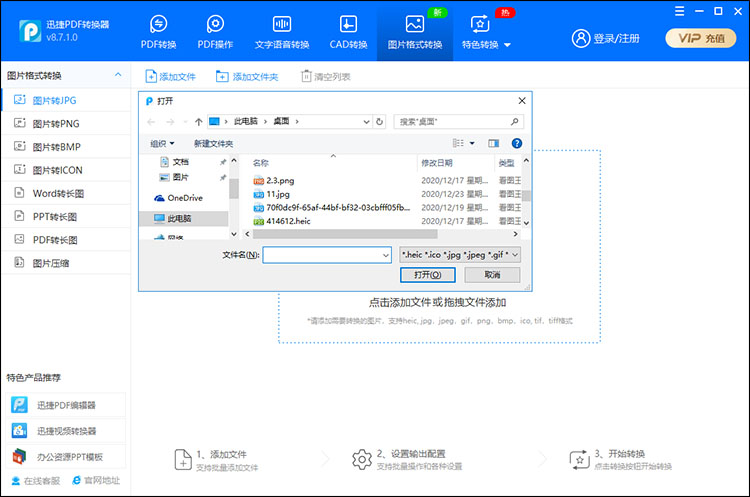The height and width of the screenshot is (497, 750).
Task: Collapse the 图片格式转换 sidebar section
Action: pos(118,75)
